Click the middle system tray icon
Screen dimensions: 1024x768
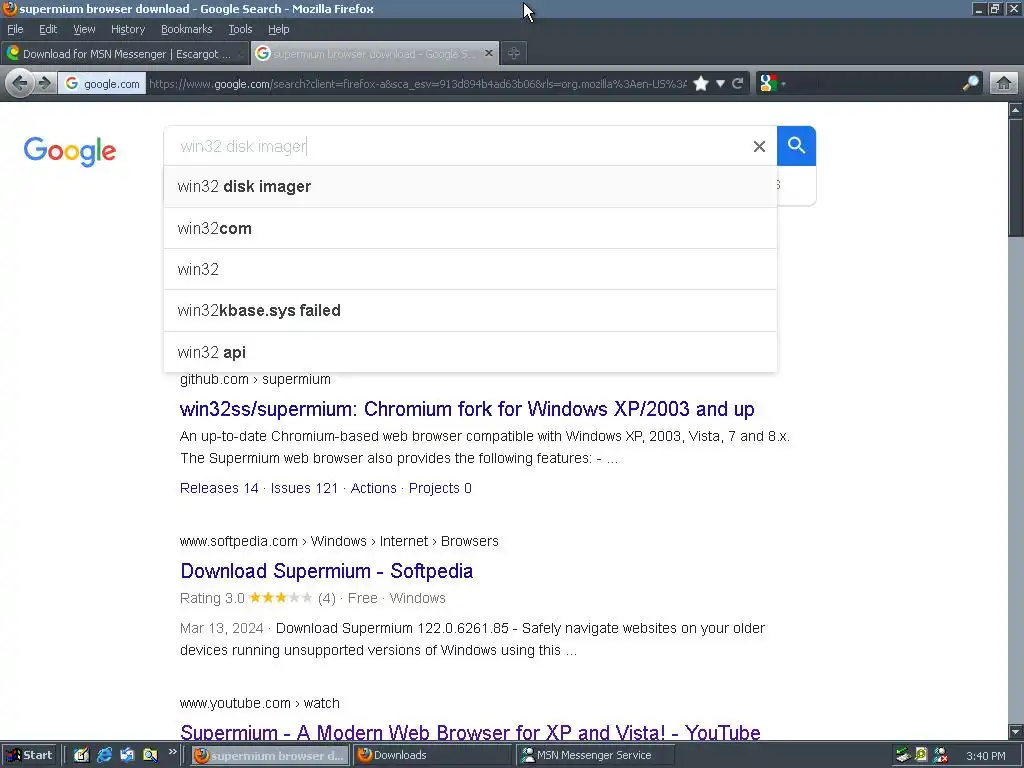point(921,755)
